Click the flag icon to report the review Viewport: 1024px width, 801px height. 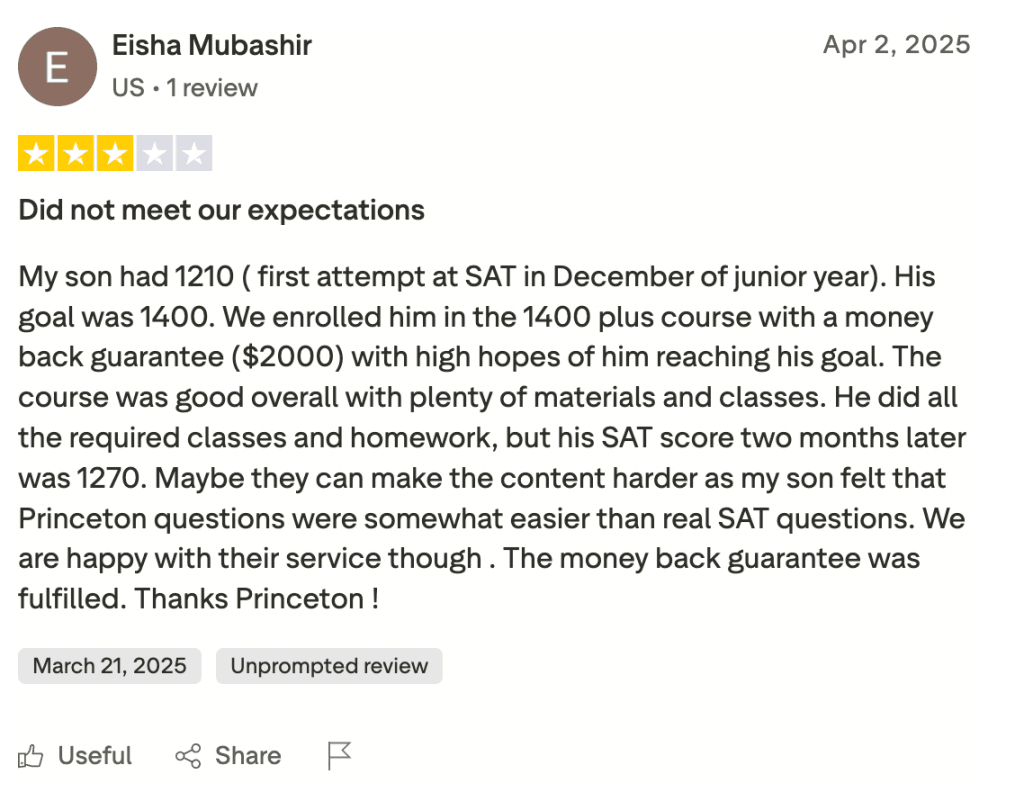tap(338, 756)
